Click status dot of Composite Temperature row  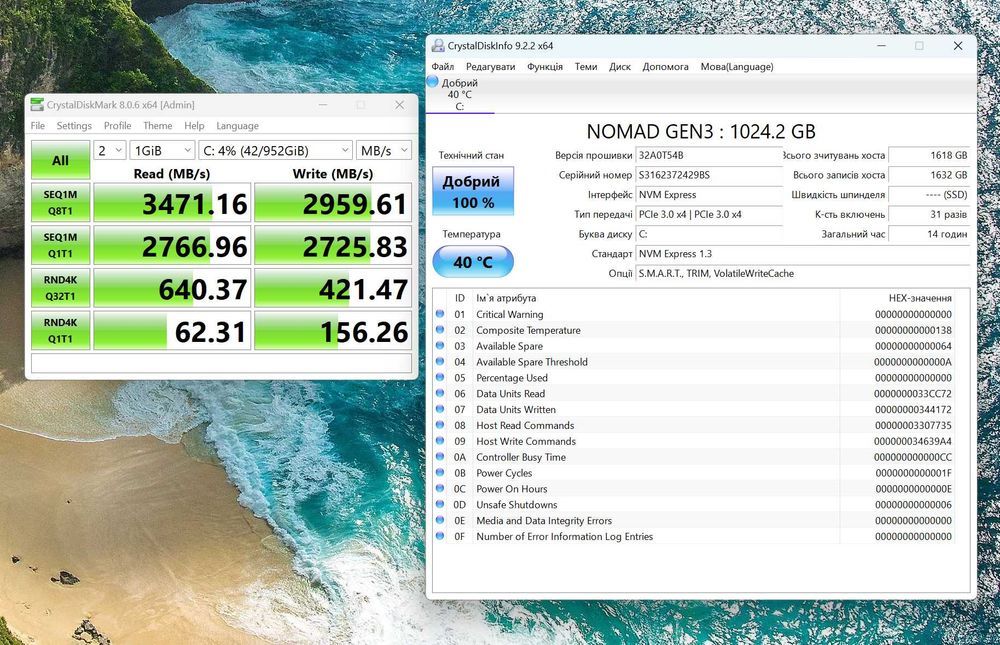point(439,330)
